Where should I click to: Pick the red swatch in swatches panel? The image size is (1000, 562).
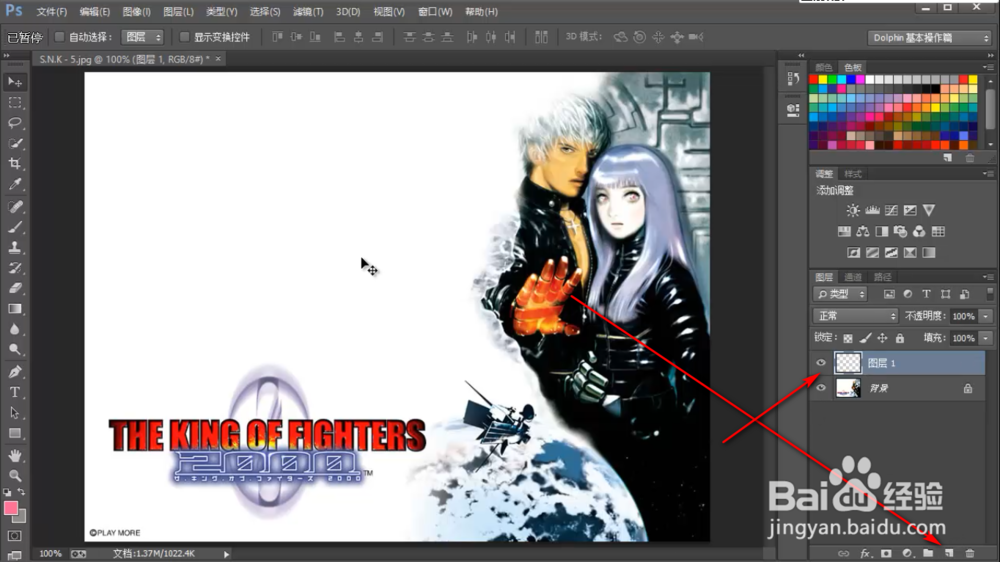(813, 80)
